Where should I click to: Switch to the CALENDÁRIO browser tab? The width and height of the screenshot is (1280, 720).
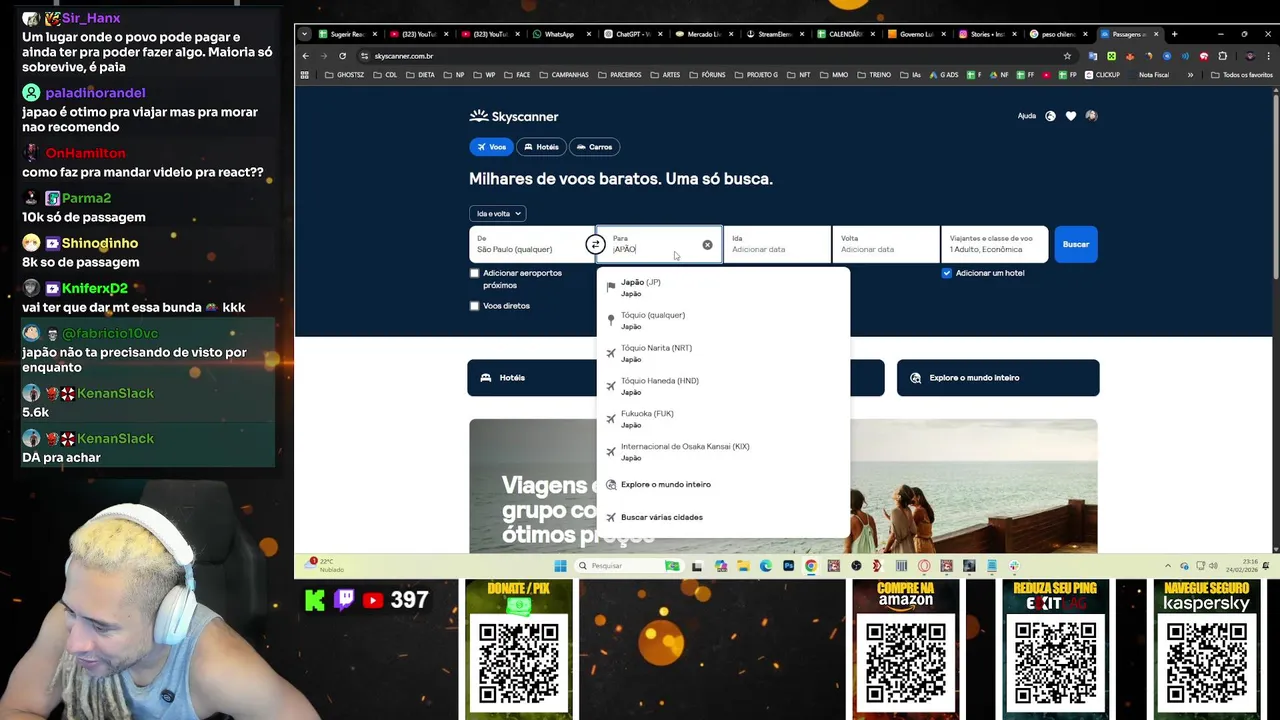click(x=845, y=34)
